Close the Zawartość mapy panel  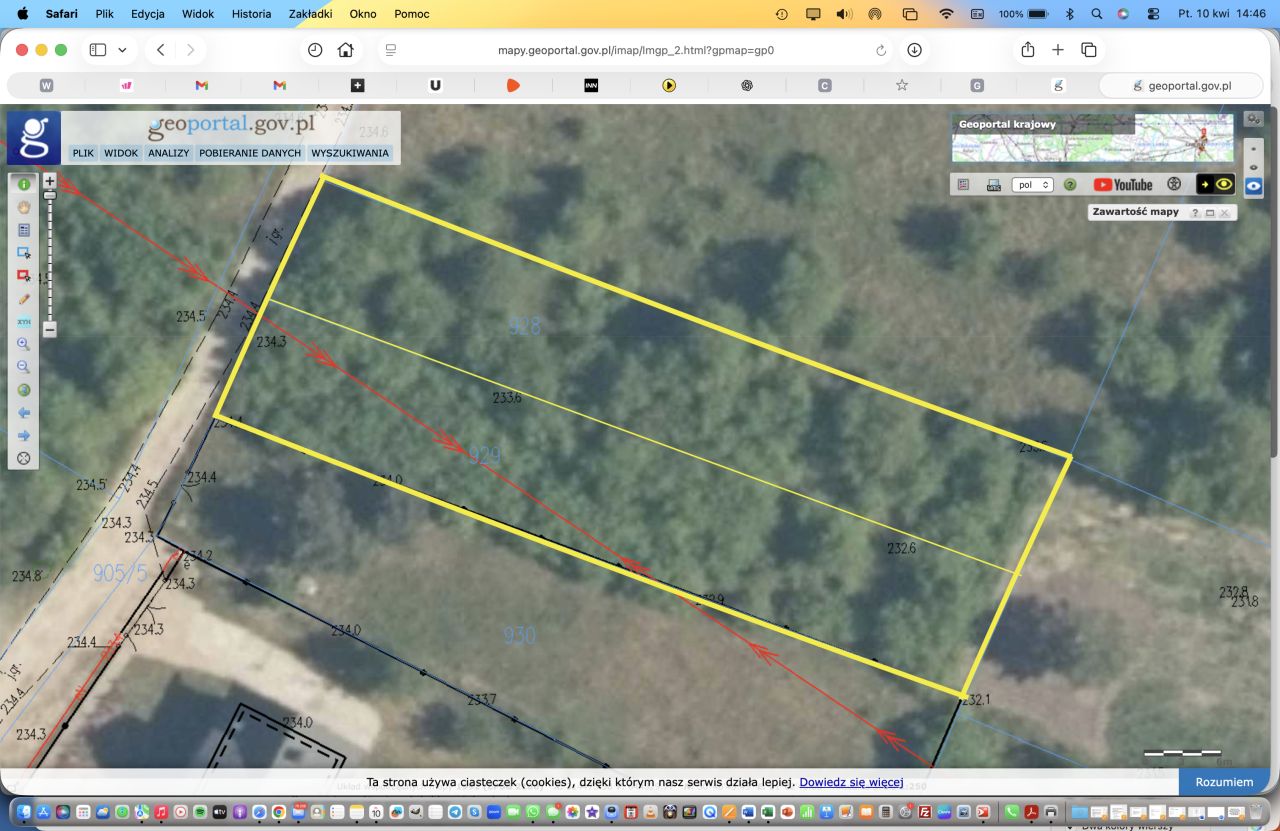pos(1225,213)
